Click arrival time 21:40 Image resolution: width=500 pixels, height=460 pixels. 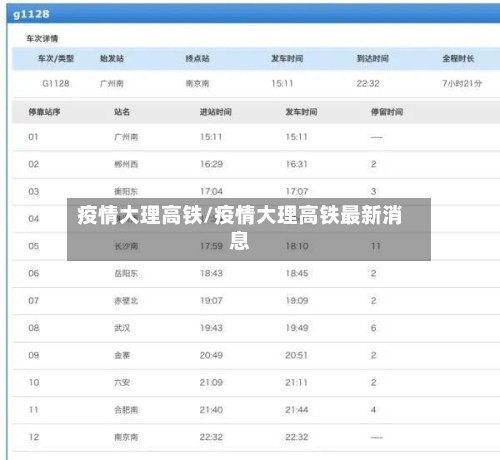pos(211,410)
